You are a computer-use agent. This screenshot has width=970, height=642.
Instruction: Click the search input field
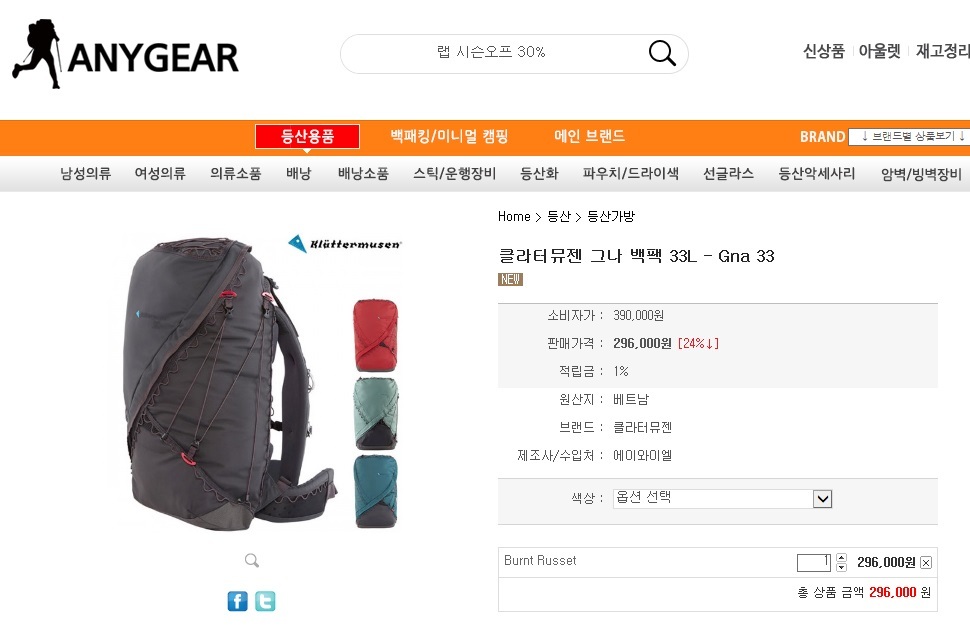pyautogui.click(x=491, y=53)
